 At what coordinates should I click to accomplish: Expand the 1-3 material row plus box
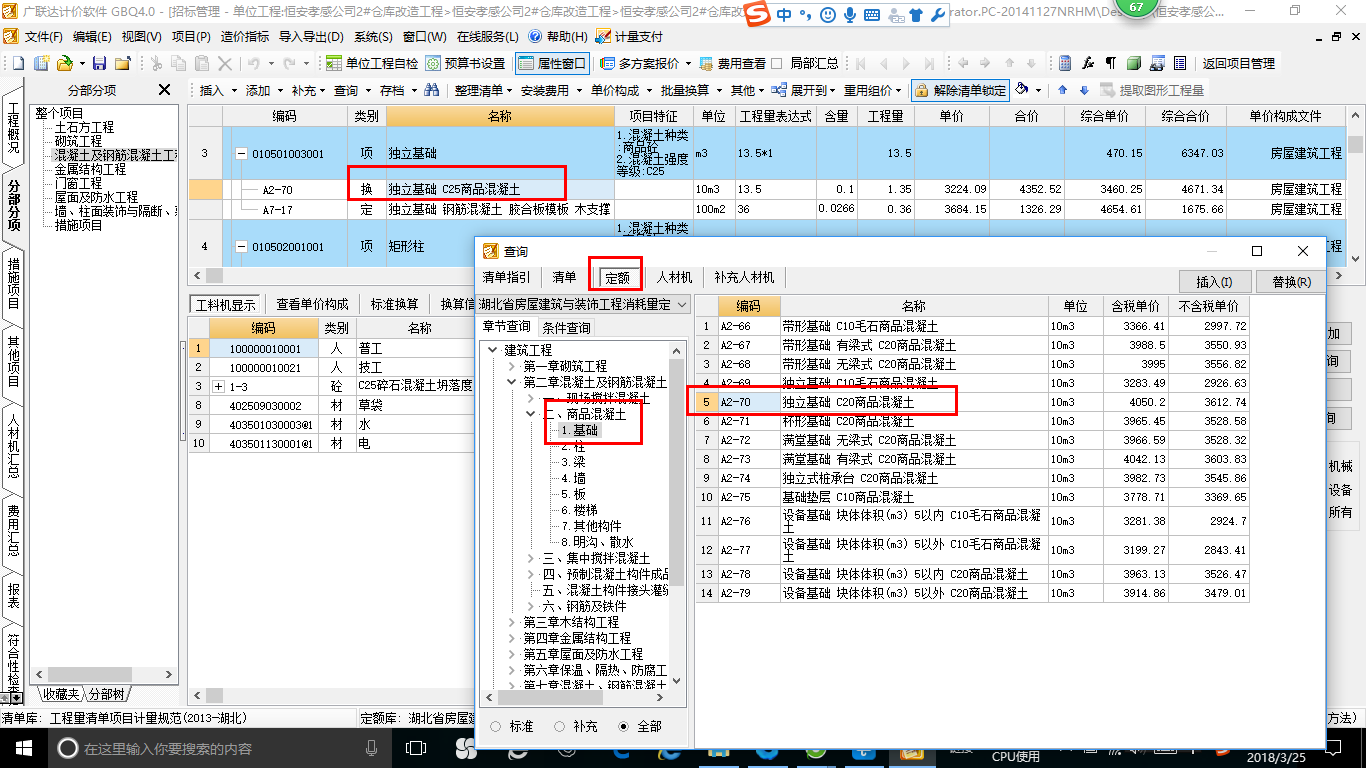coord(219,385)
